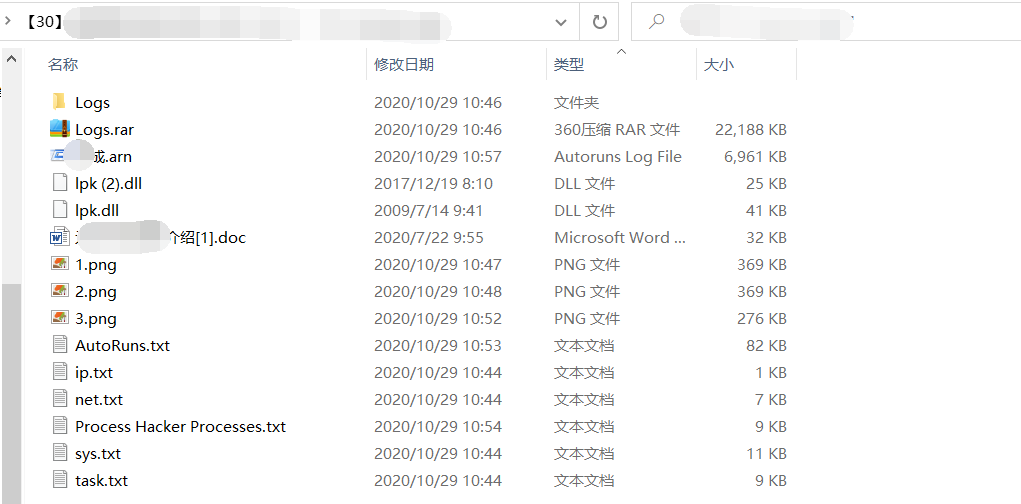This screenshot has height=504, width=1021.
Task: Click the scroll-up arrow of the left pane
Action: point(11,59)
